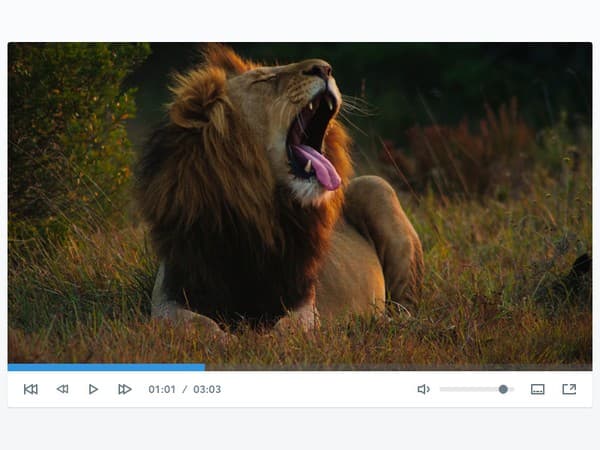
Task: Click the volume slider round handle
Action: coord(503,389)
